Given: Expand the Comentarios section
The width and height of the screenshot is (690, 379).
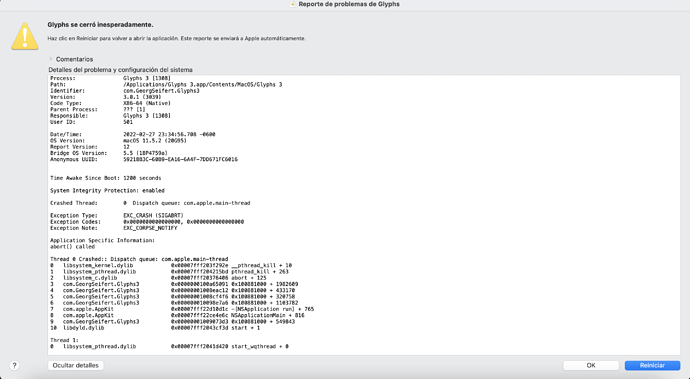Looking at the screenshot, I should pos(51,59).
